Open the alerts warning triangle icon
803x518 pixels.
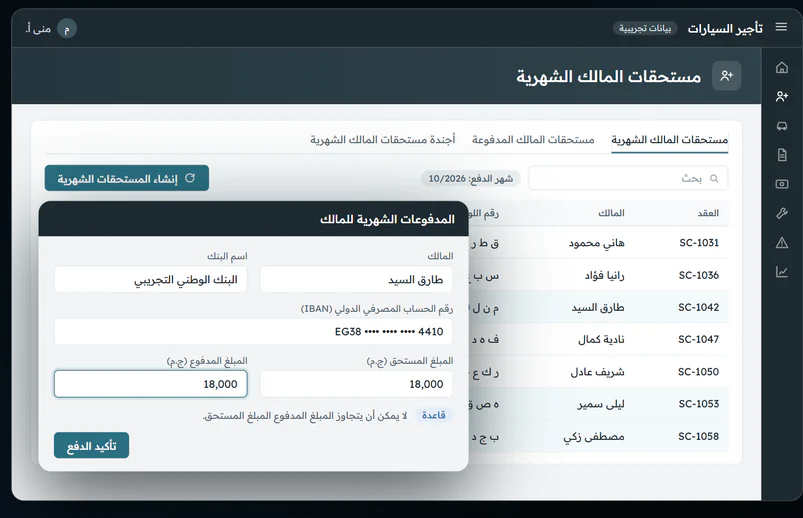coord(781,242)
